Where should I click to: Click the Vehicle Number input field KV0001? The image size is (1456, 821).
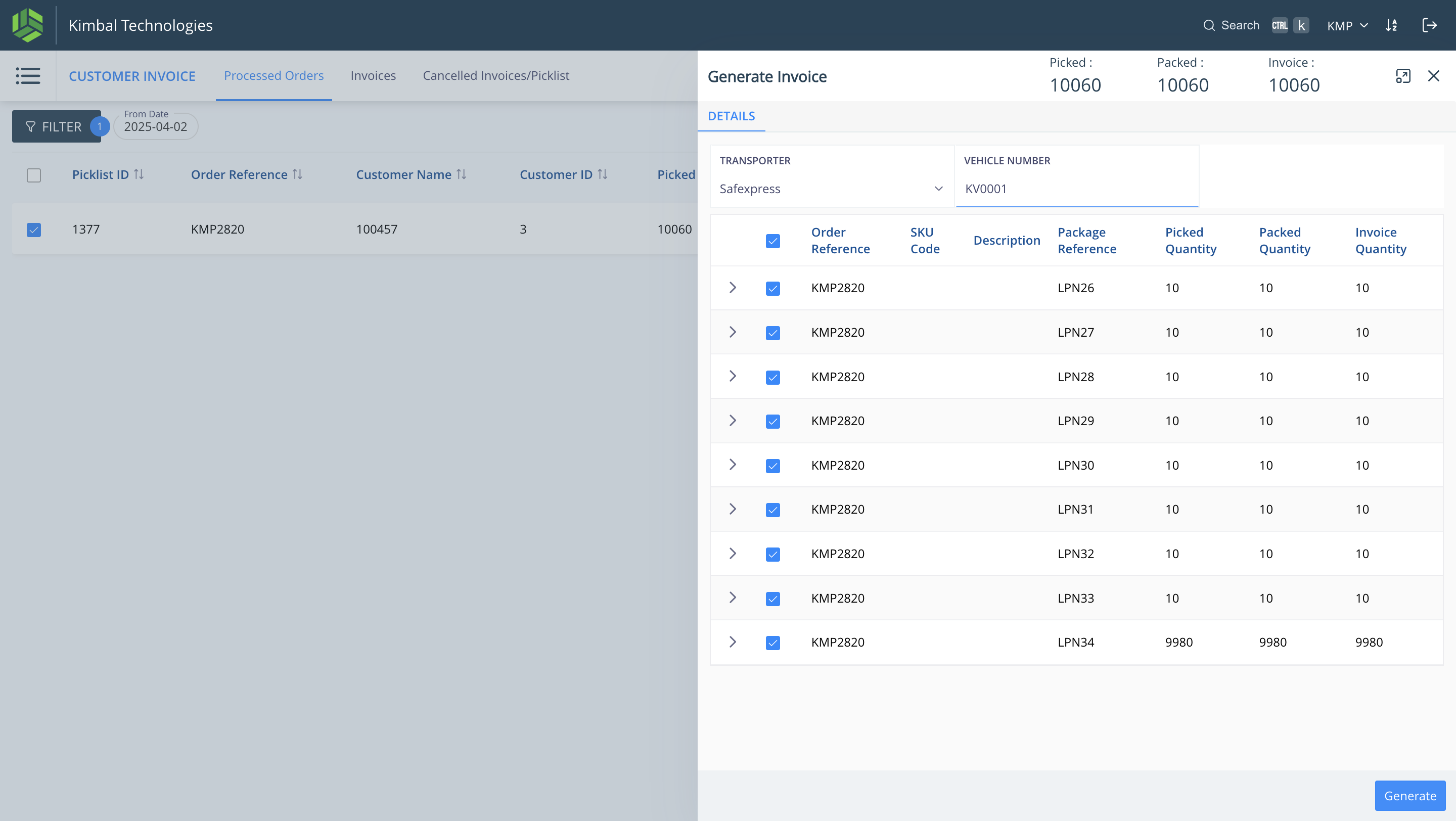[1077, 189]
